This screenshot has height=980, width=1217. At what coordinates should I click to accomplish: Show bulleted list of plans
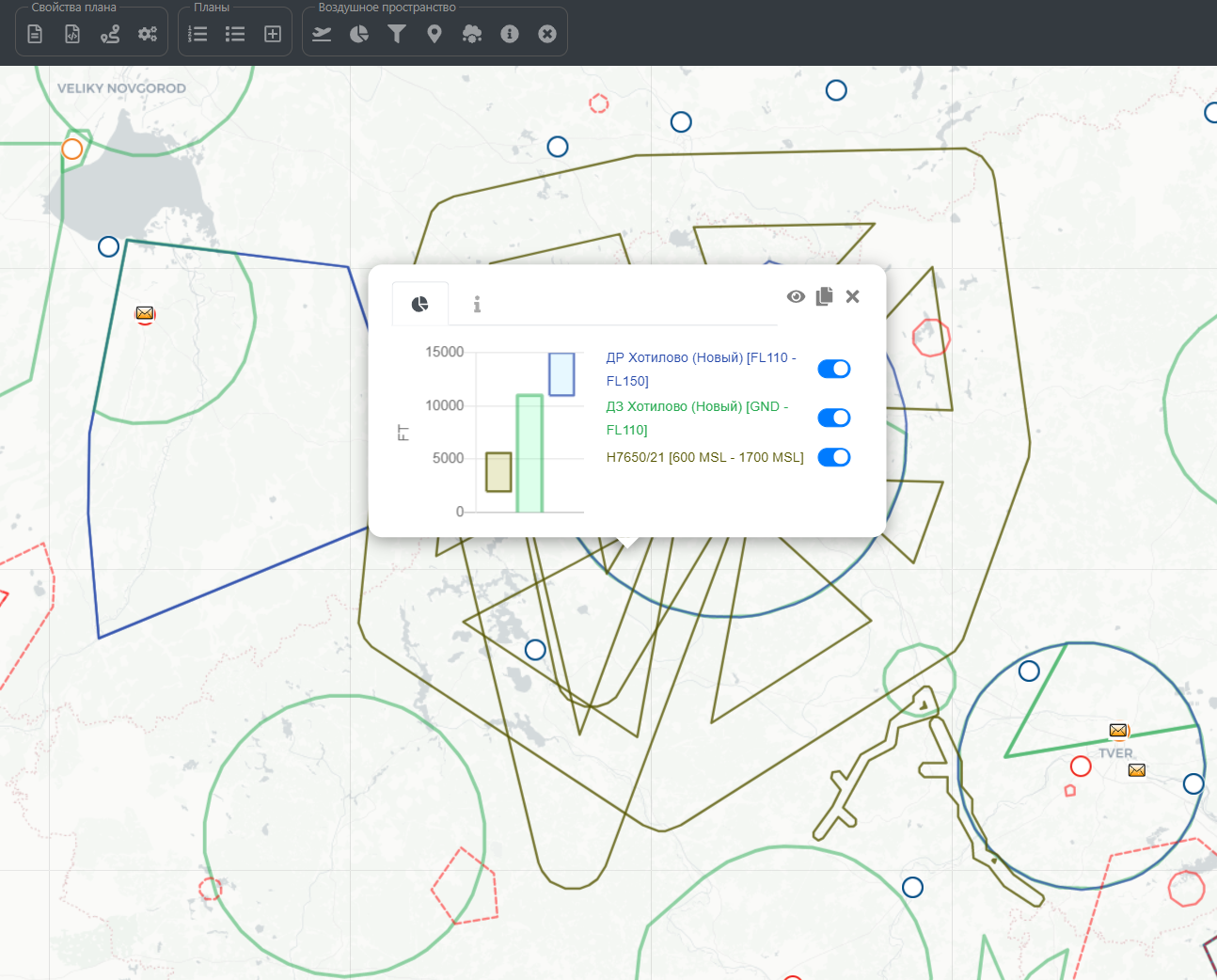click(235, 34)
